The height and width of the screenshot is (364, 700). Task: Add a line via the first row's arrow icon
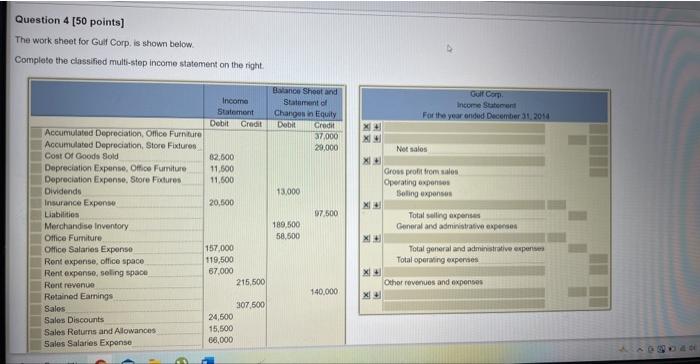[377, 127]
